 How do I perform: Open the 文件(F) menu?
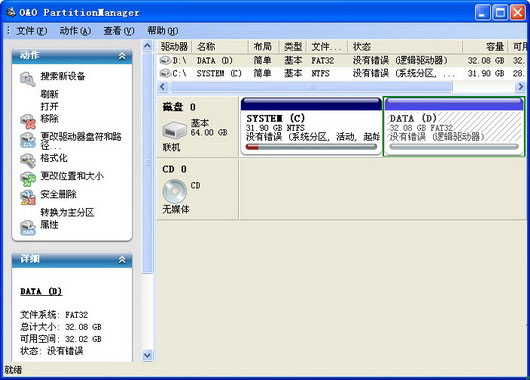click(x=31, y=31)
